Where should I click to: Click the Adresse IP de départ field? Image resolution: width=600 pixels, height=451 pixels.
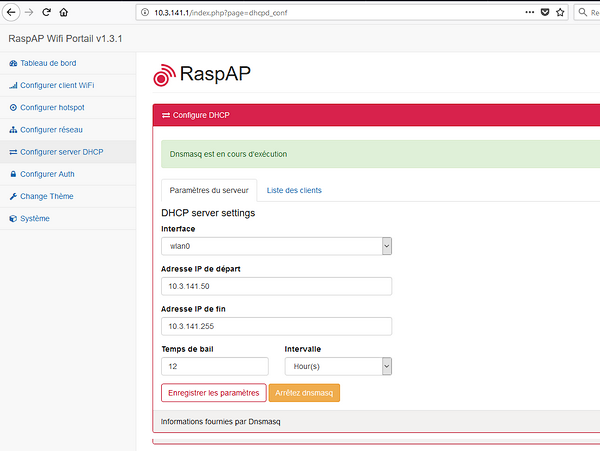pyautogui.click(x=276, y=286)
